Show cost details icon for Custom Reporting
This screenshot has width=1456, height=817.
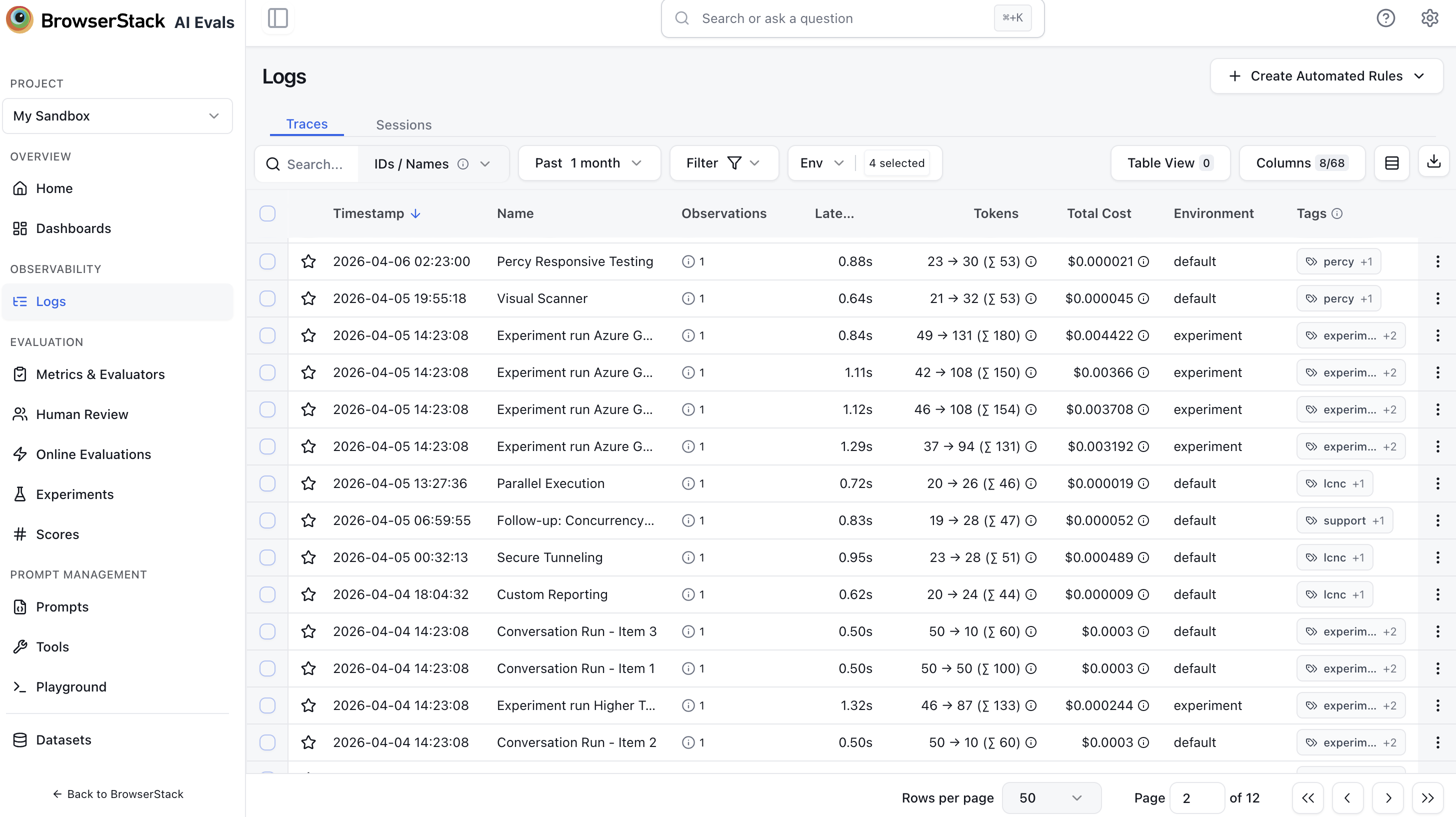(1143, 594)
